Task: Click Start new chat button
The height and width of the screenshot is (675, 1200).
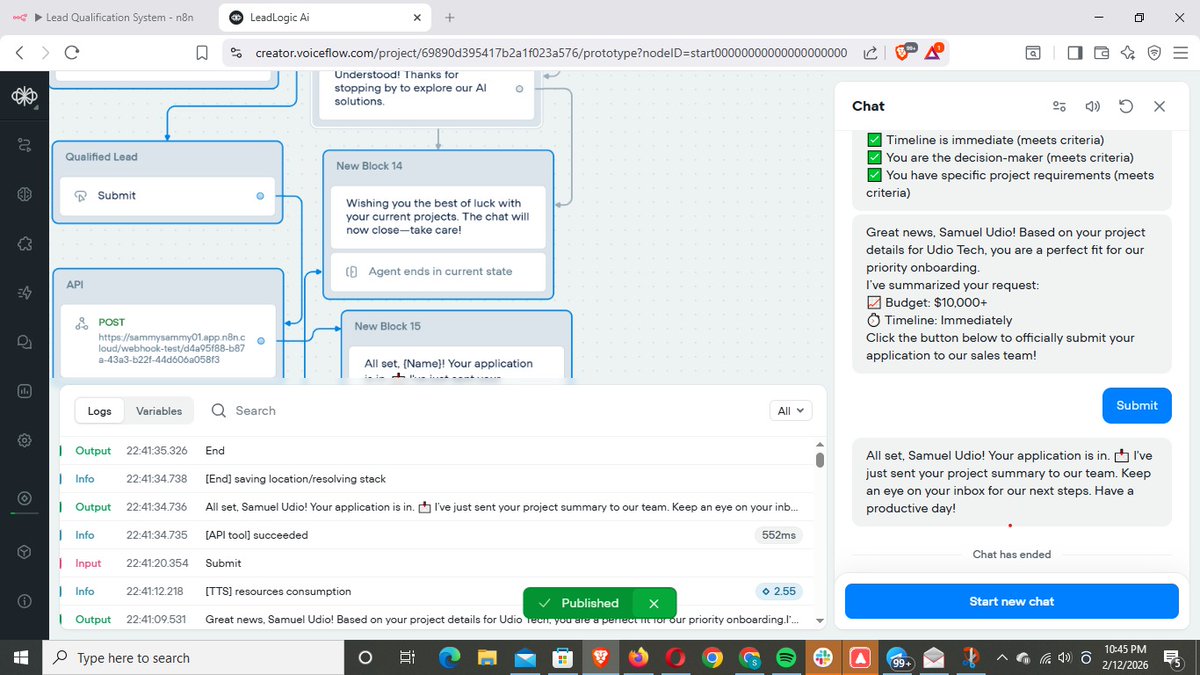Action: (x=1012, y=601)
